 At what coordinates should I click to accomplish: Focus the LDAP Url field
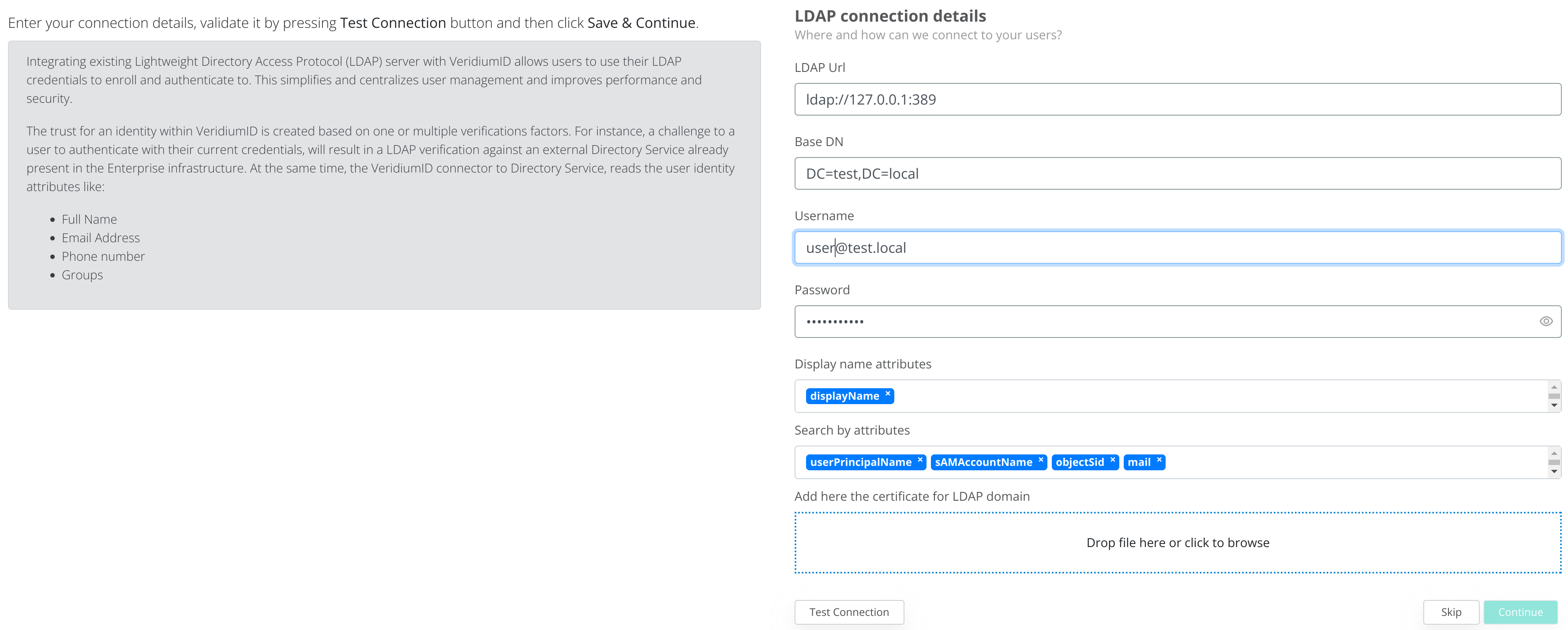click(x=1177, y=100)
